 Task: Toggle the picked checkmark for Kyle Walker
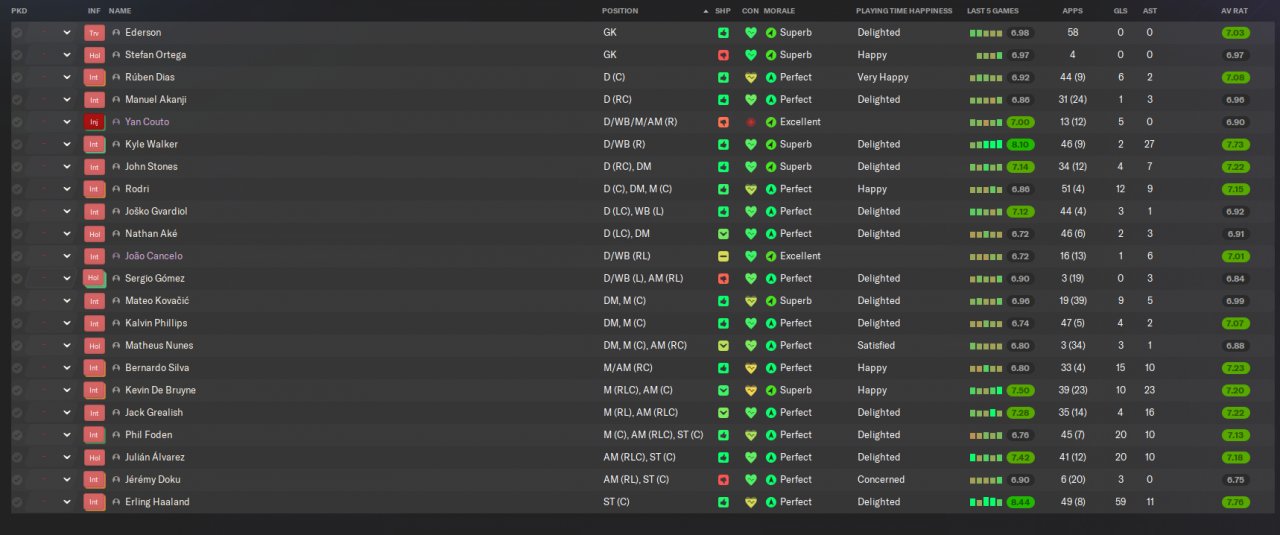(17, 144)
